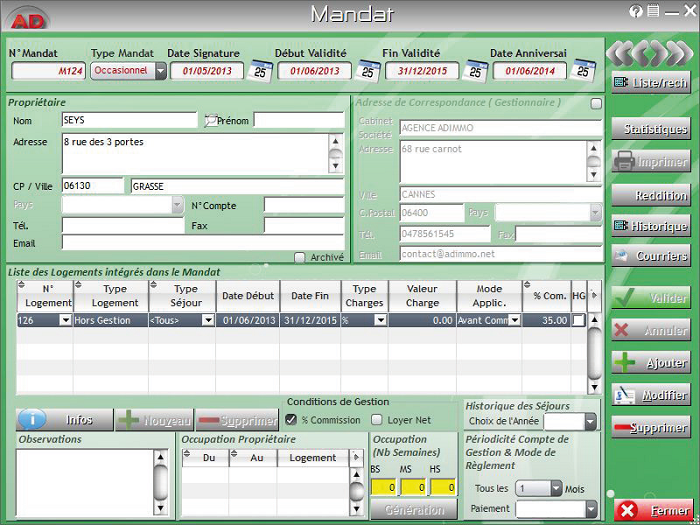
Task: Toggle the Archivé checkbox
Action: 300,257
